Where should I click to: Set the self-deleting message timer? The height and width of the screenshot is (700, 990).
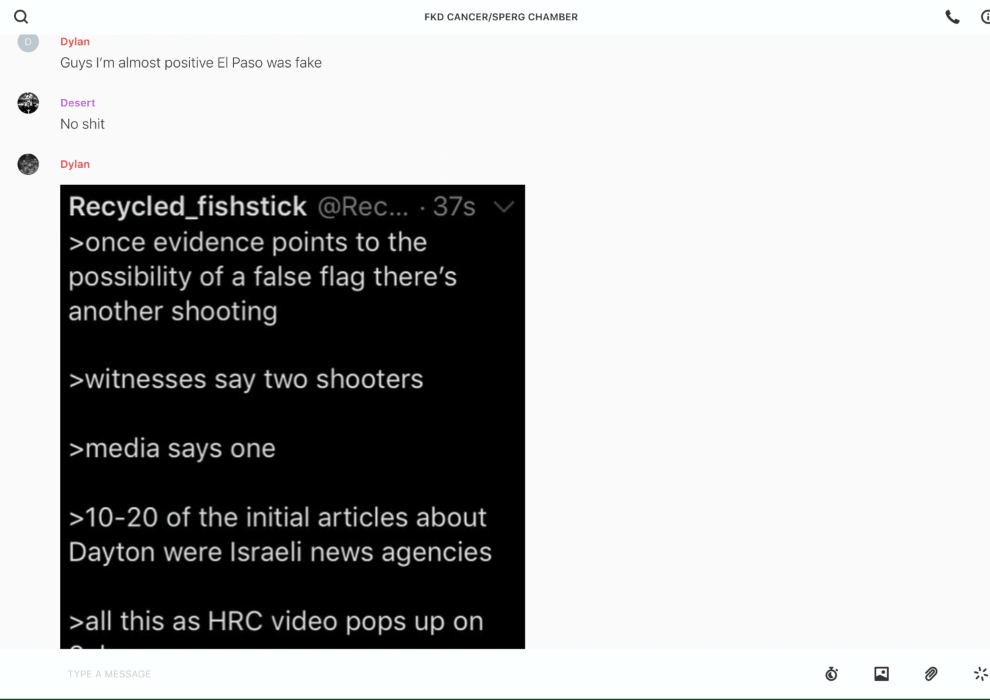831,674
